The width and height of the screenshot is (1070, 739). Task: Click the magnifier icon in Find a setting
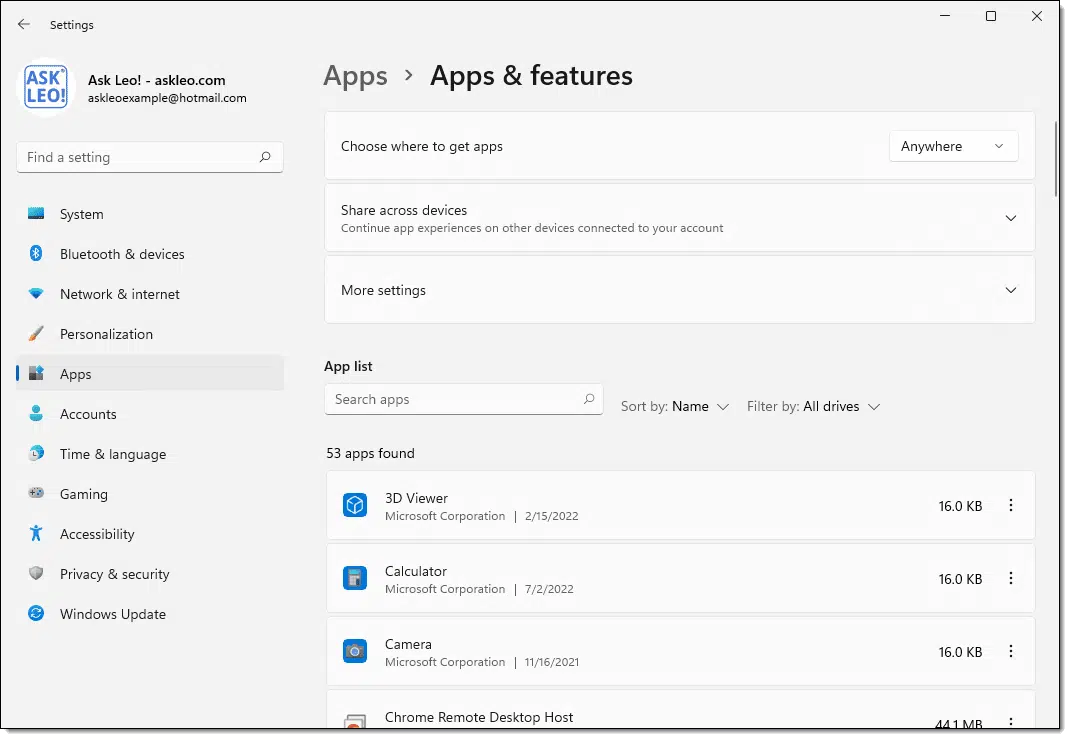point(265,158)
